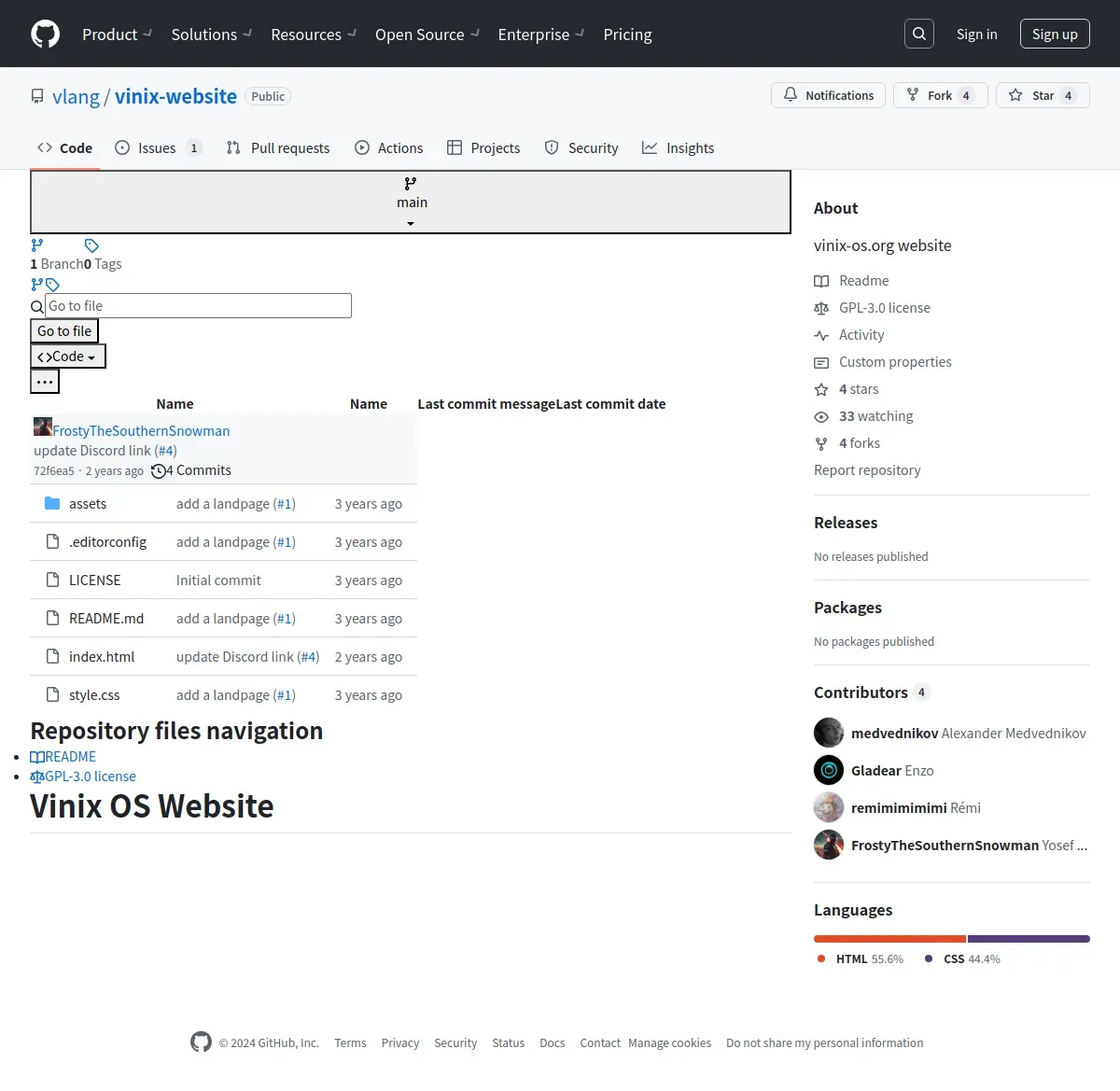The height and width of the screenshot is (1091, 1120).
Task: Click the HTML 55.6% language entry
Action: pyautogui.click(x=861, y=958)
